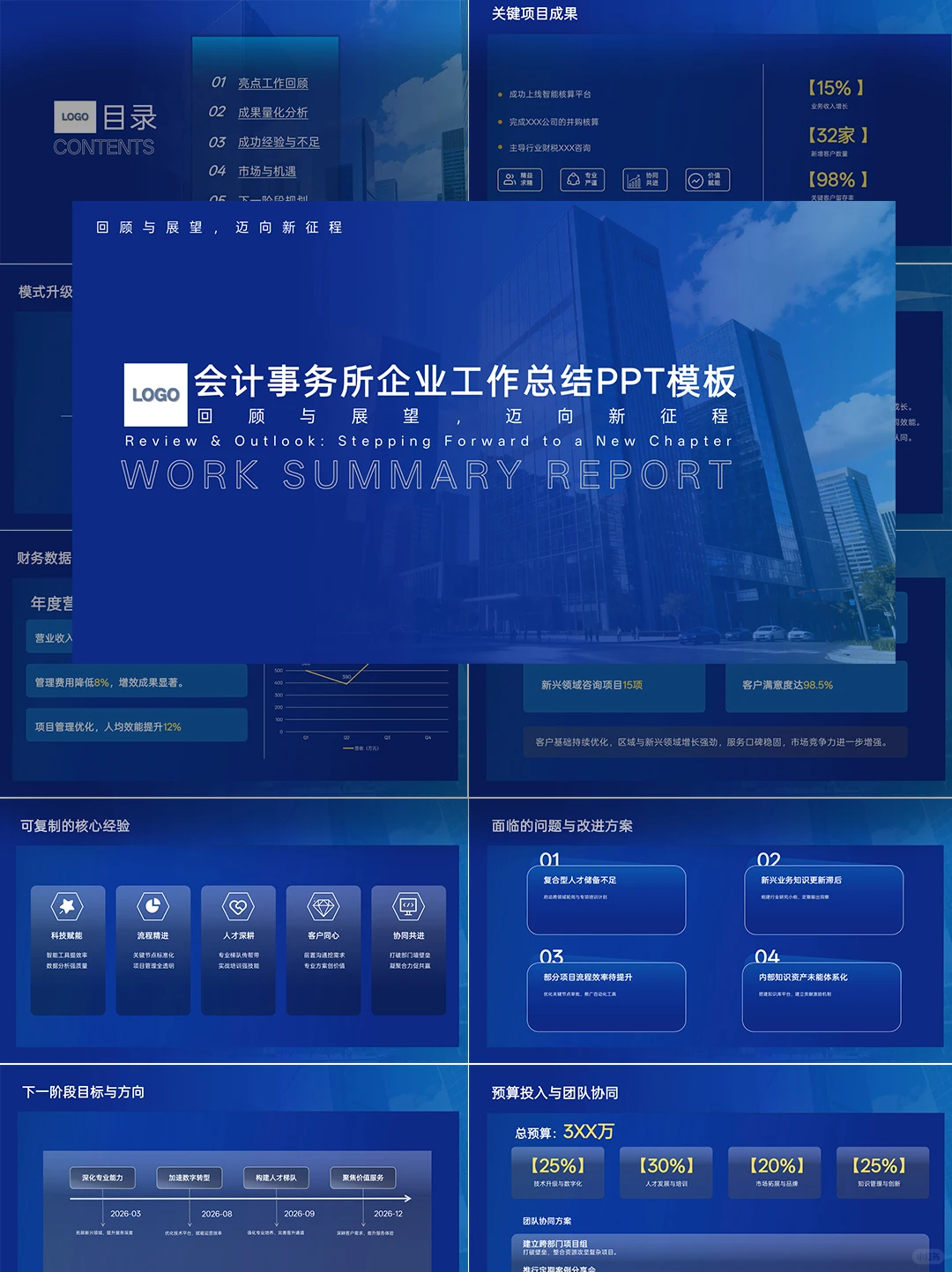Click the 下一阶段目标与方向 slide heading
952x1272 pixels.
(83, 1092)
